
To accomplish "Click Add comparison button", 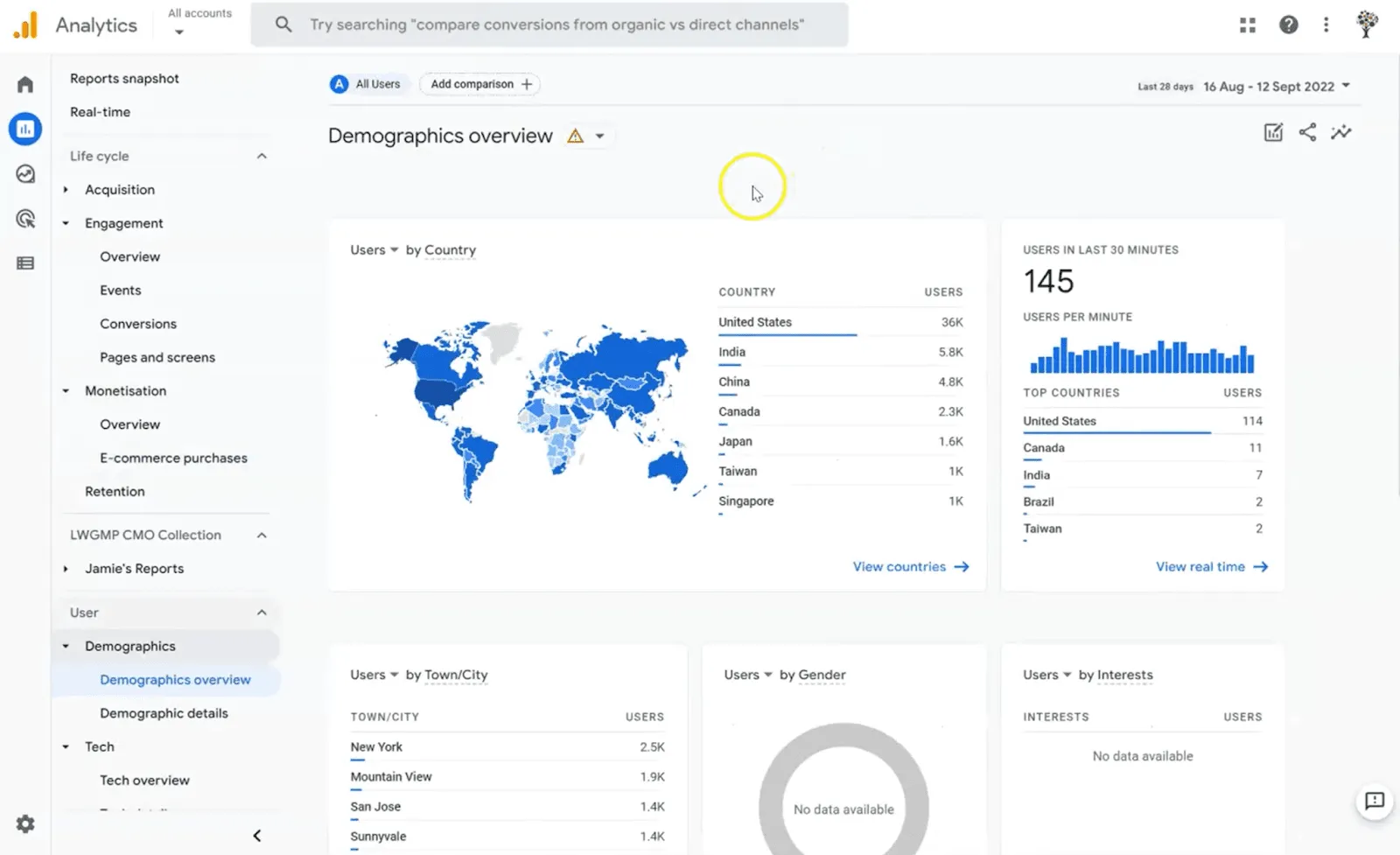I will [480, 84].
